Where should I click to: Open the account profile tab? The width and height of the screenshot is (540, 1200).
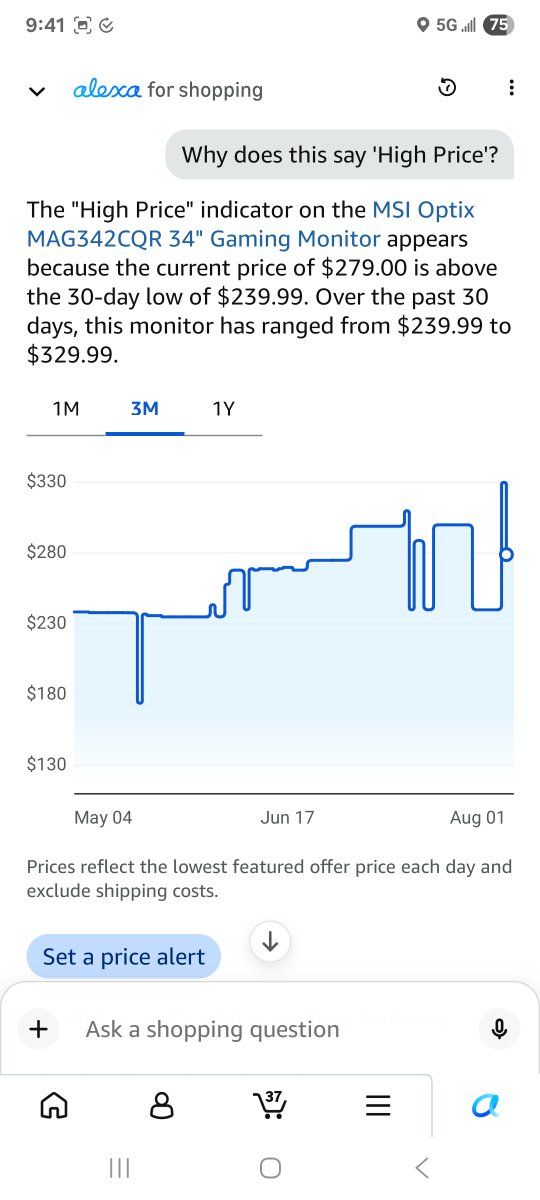[161, 1105]
